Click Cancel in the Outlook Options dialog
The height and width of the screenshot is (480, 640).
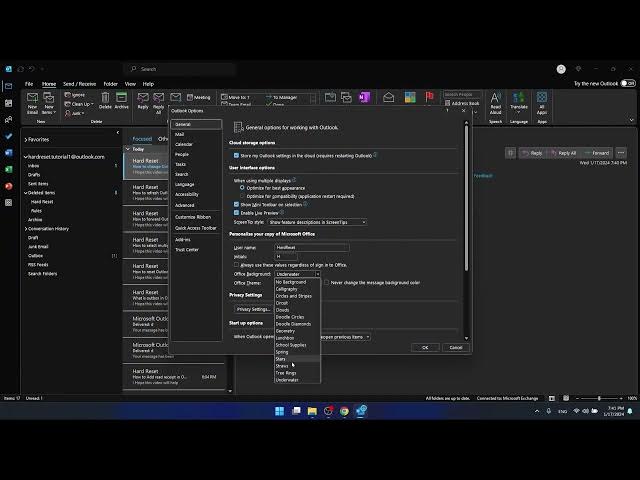[456, 347]
